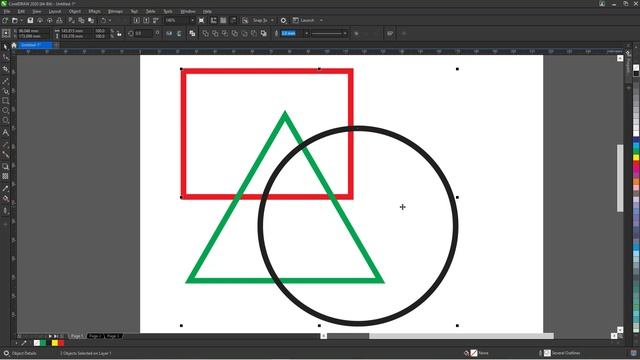Viewport: 640px width, 360px height.
Task: Select the Rectangle tool
Action: (5, 100)
